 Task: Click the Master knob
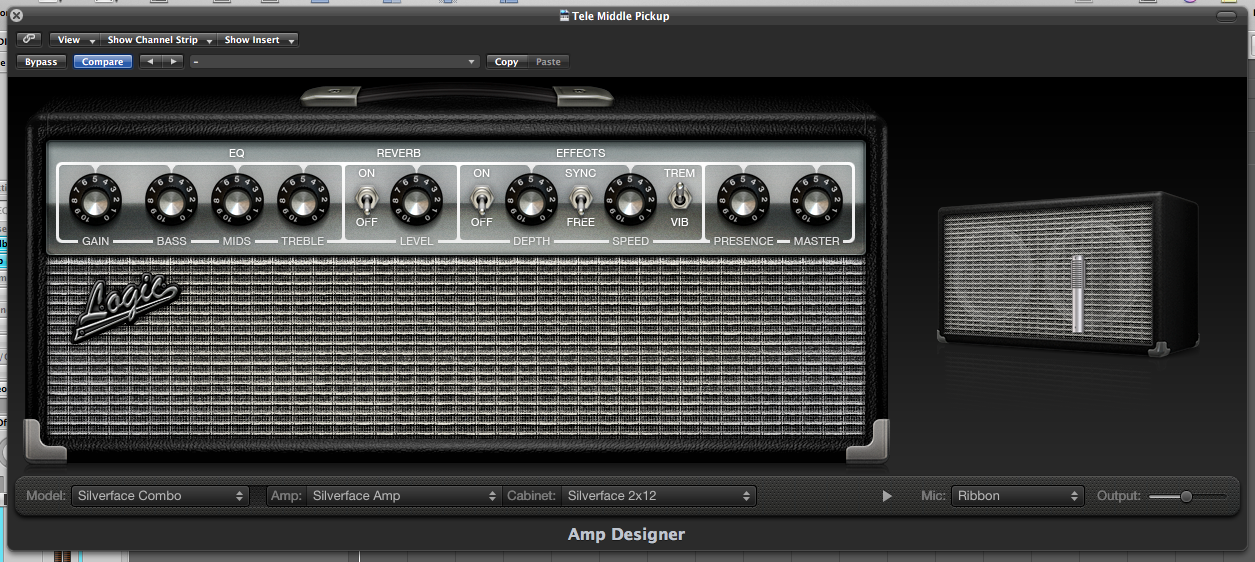pyautogui.click(x=816, y=202)
